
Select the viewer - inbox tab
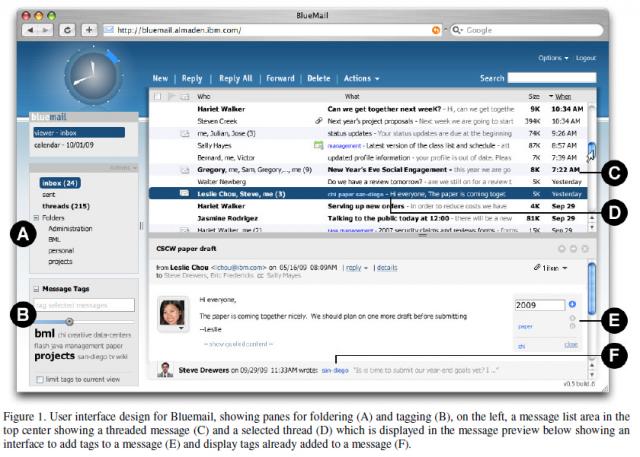coord(79,133)
